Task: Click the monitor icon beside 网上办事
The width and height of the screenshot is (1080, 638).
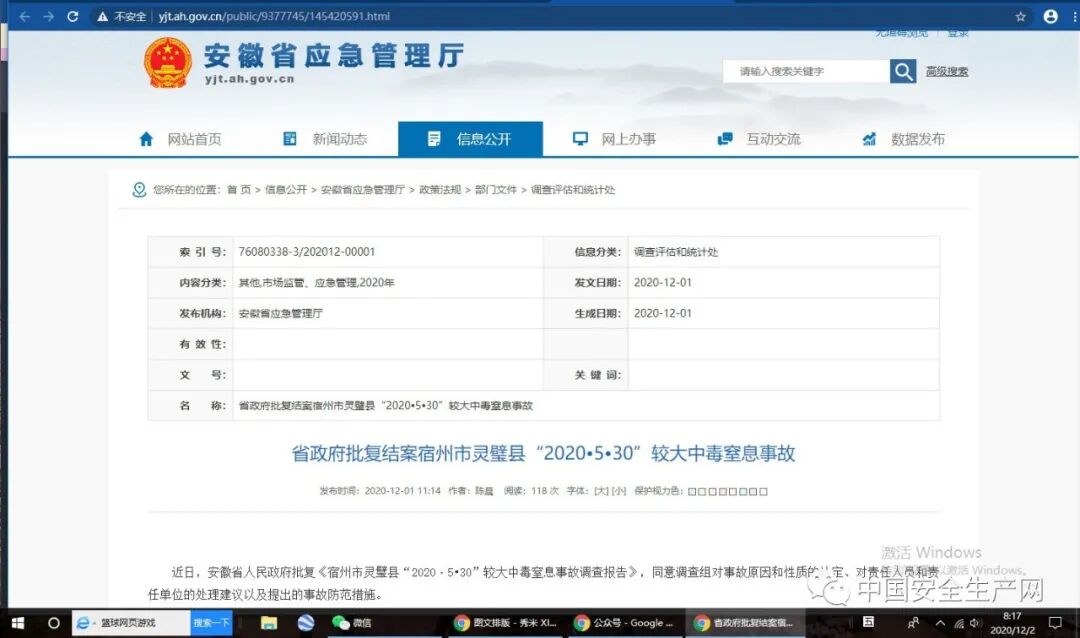Action: point(580,139)
